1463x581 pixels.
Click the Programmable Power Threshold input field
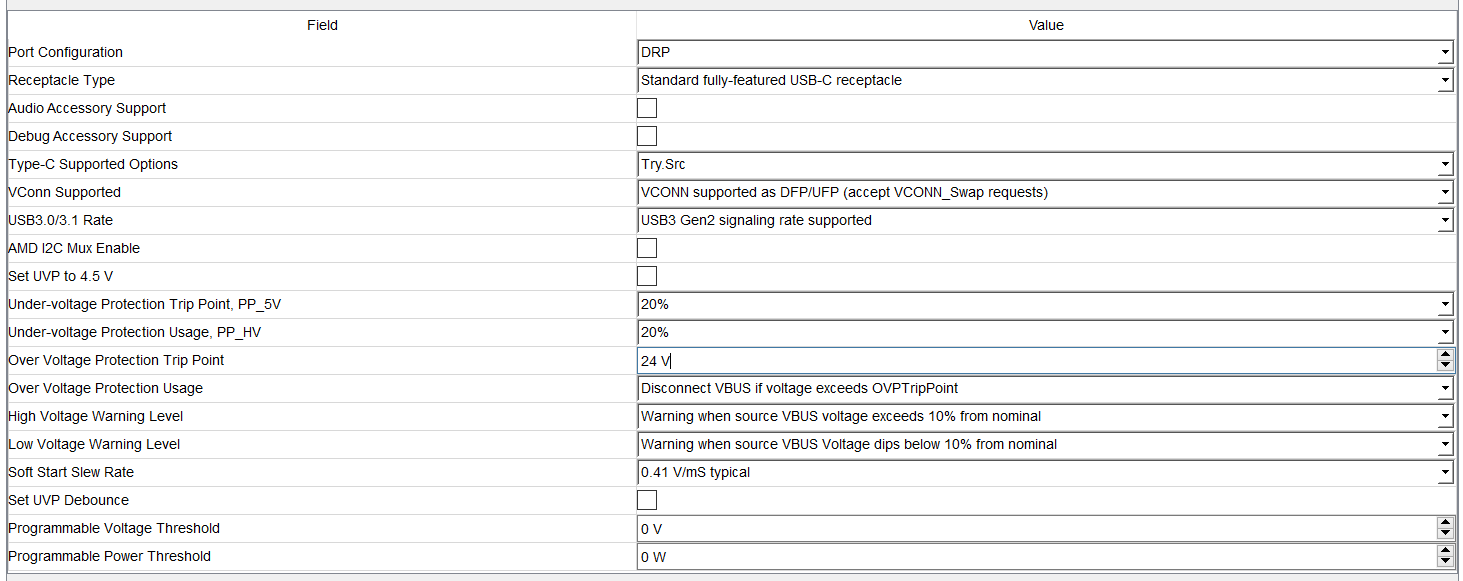[x=1000, y=556]
